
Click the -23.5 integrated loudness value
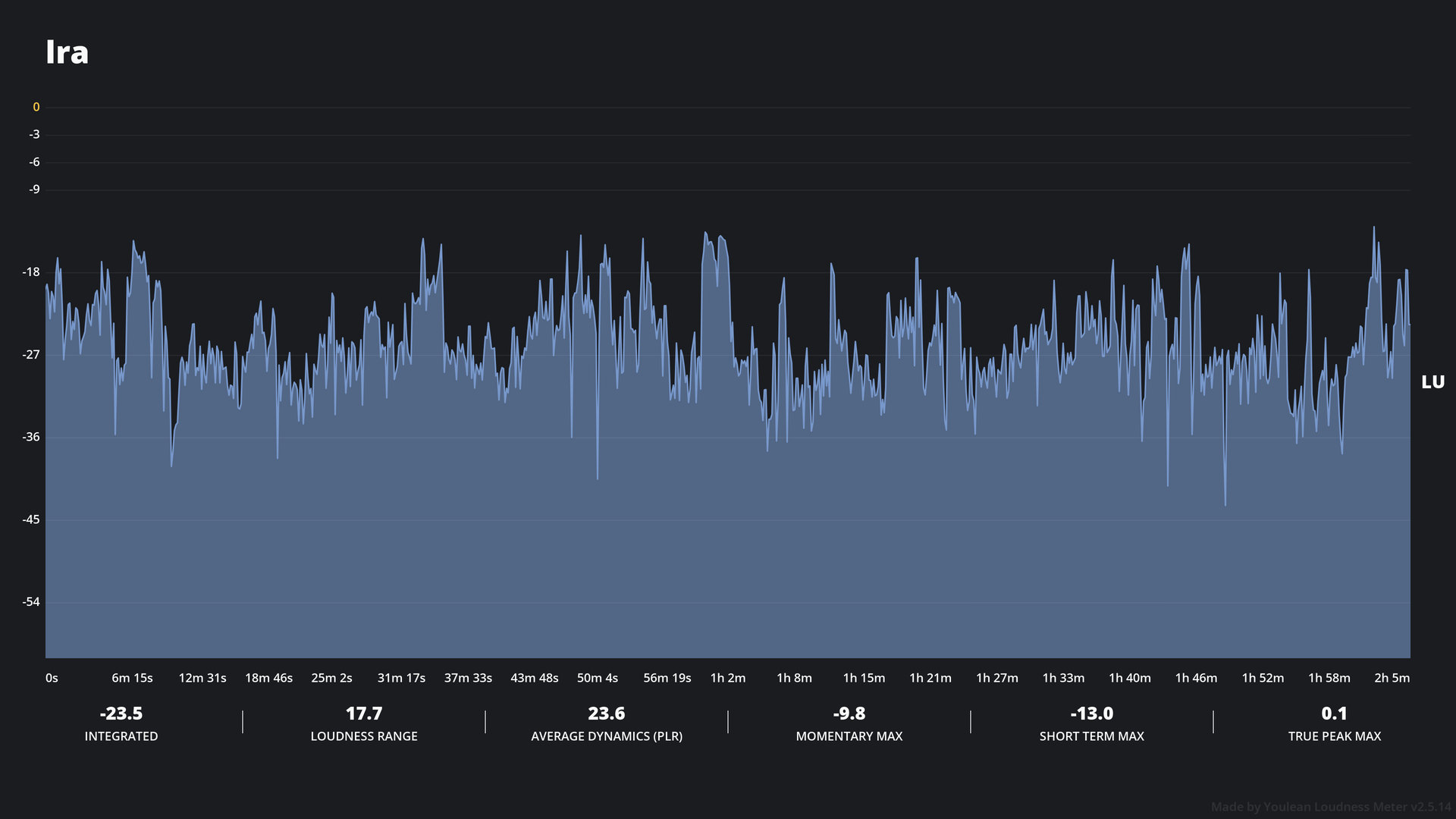tap(121, 714)
